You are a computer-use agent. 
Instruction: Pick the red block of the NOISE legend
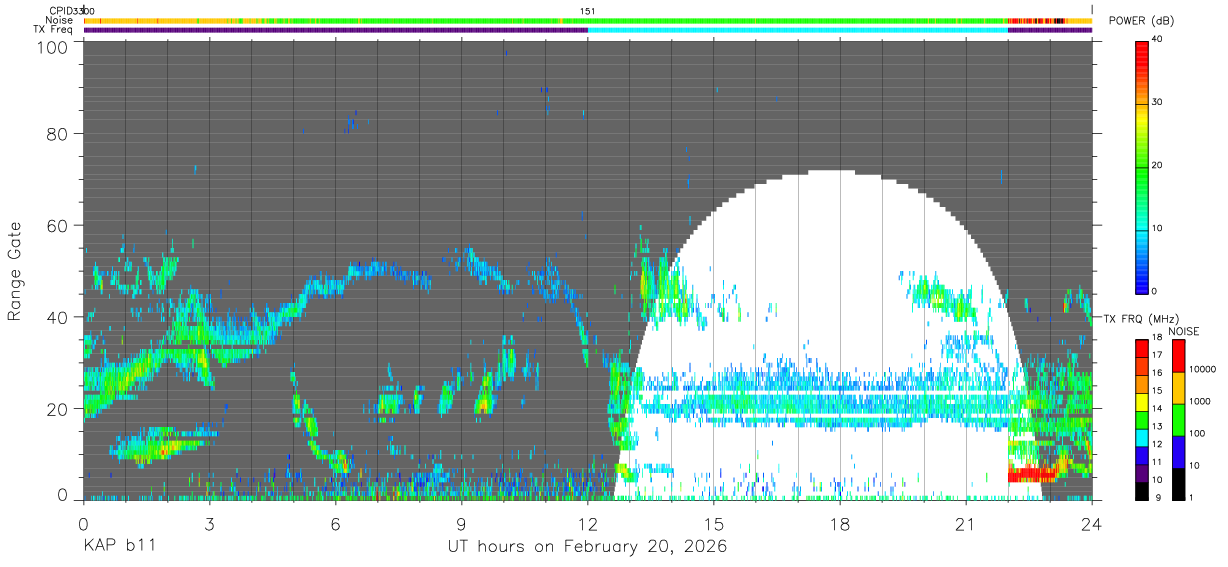pos(1177,356)
